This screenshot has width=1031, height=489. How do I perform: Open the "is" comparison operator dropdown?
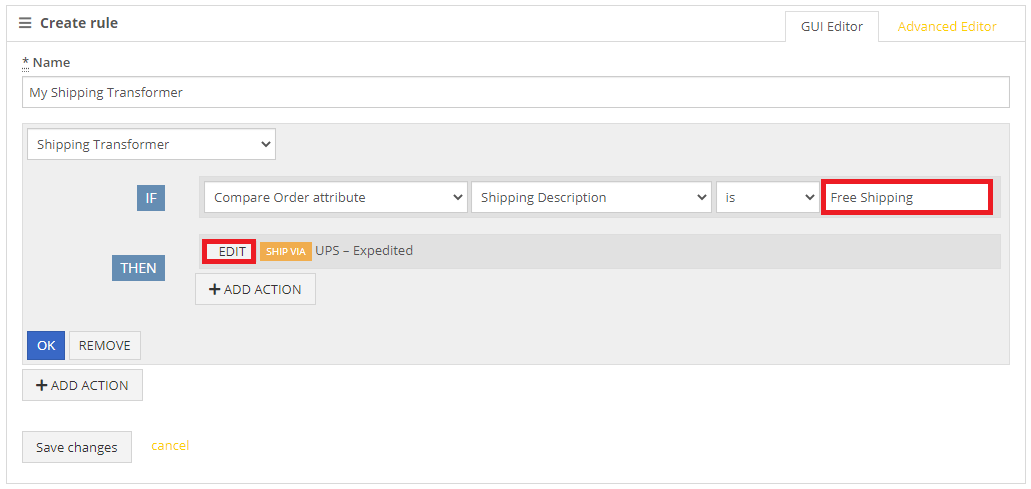tap(767, 197)
